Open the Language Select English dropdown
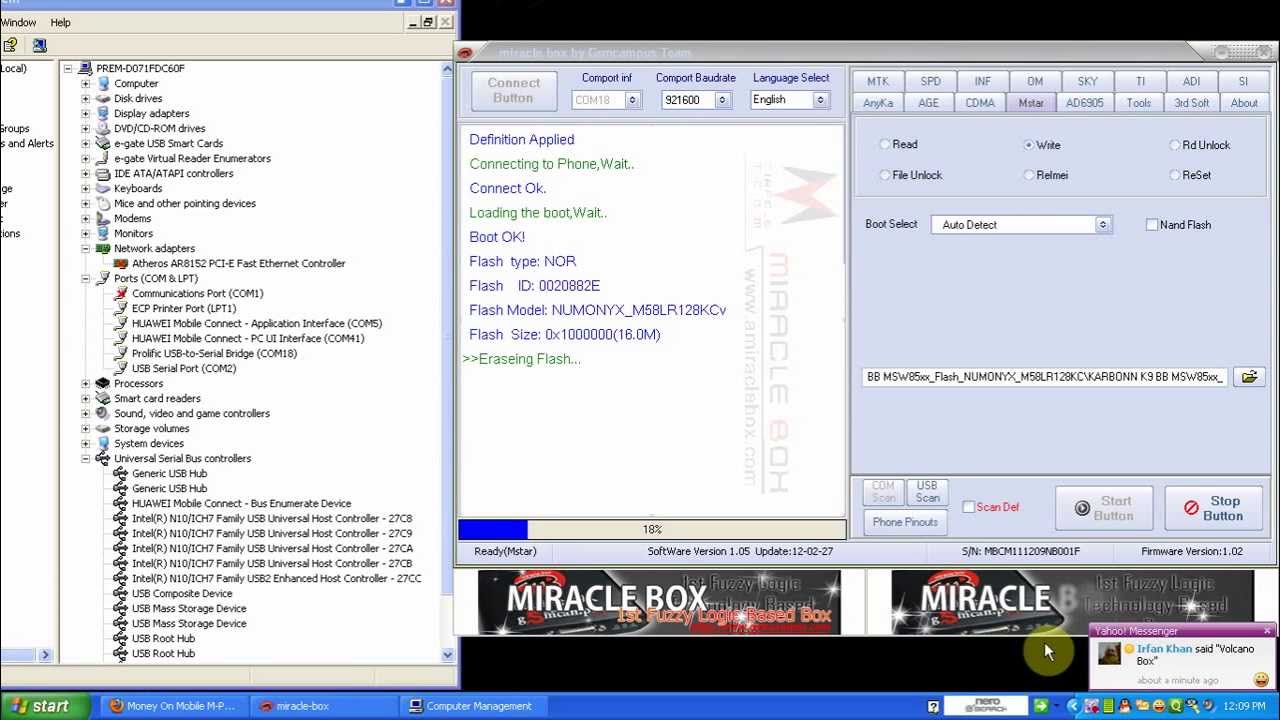This screenshot has height=720, width=1280. [820, 100]
